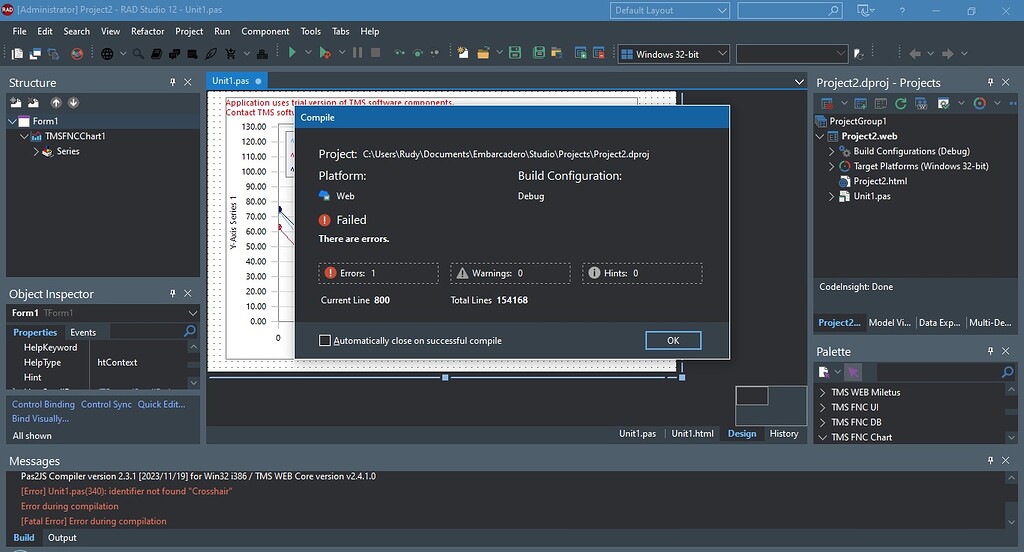Screen dimensions: 1024x552
Task: Click the Pause toolbar icon
Action: 357,53
